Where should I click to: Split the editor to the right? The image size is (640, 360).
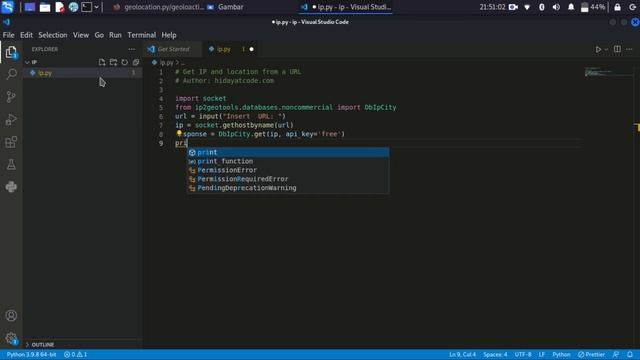[617, 49]
